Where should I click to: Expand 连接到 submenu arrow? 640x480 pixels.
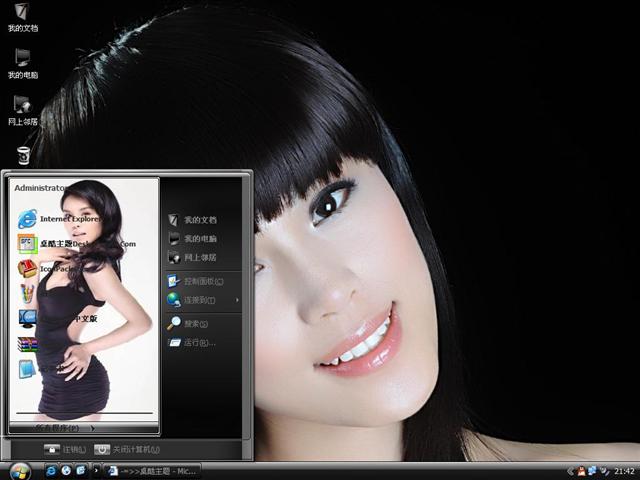click(x=237, y=300)
